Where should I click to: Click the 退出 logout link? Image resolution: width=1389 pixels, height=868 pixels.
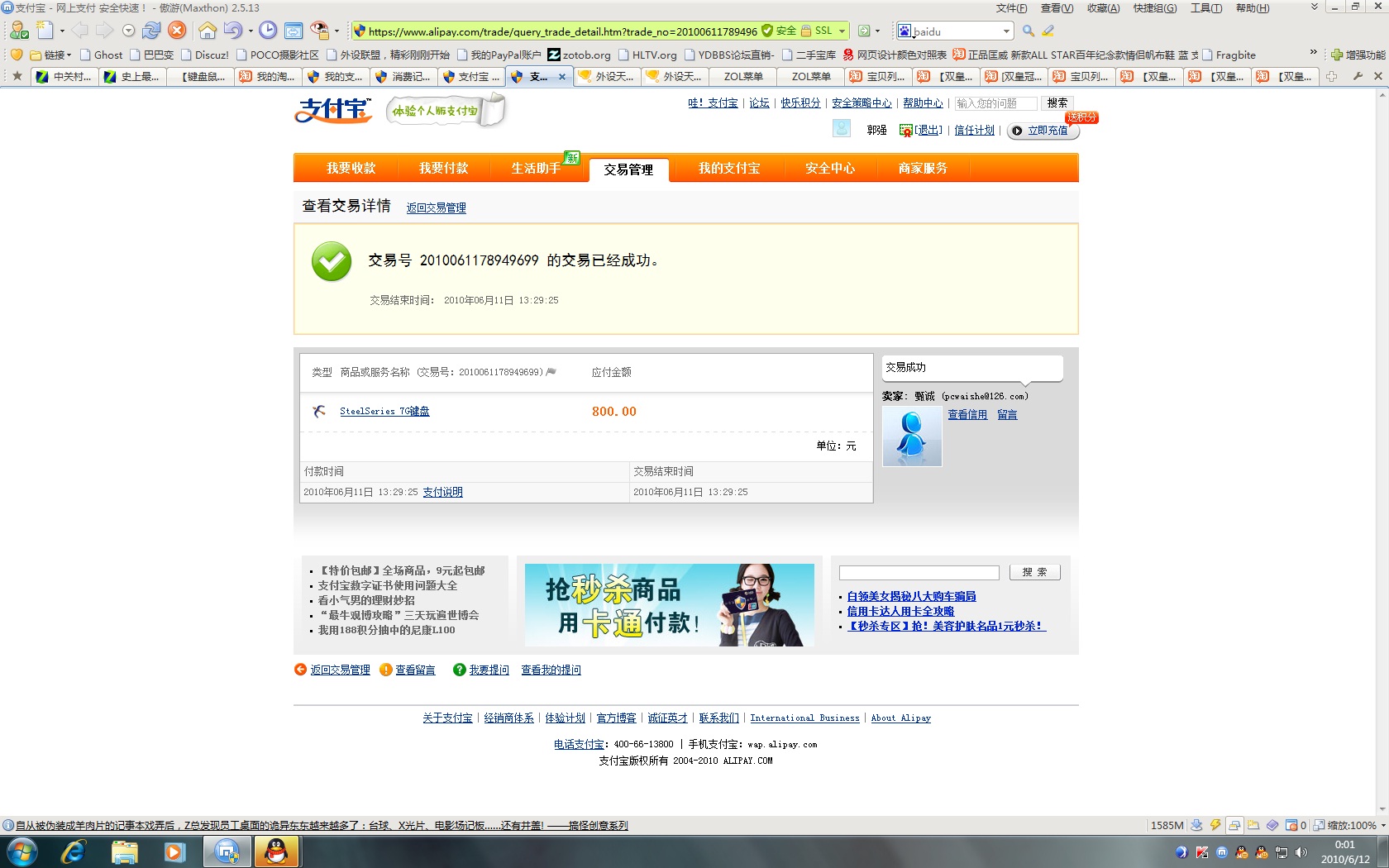[928, 130]
